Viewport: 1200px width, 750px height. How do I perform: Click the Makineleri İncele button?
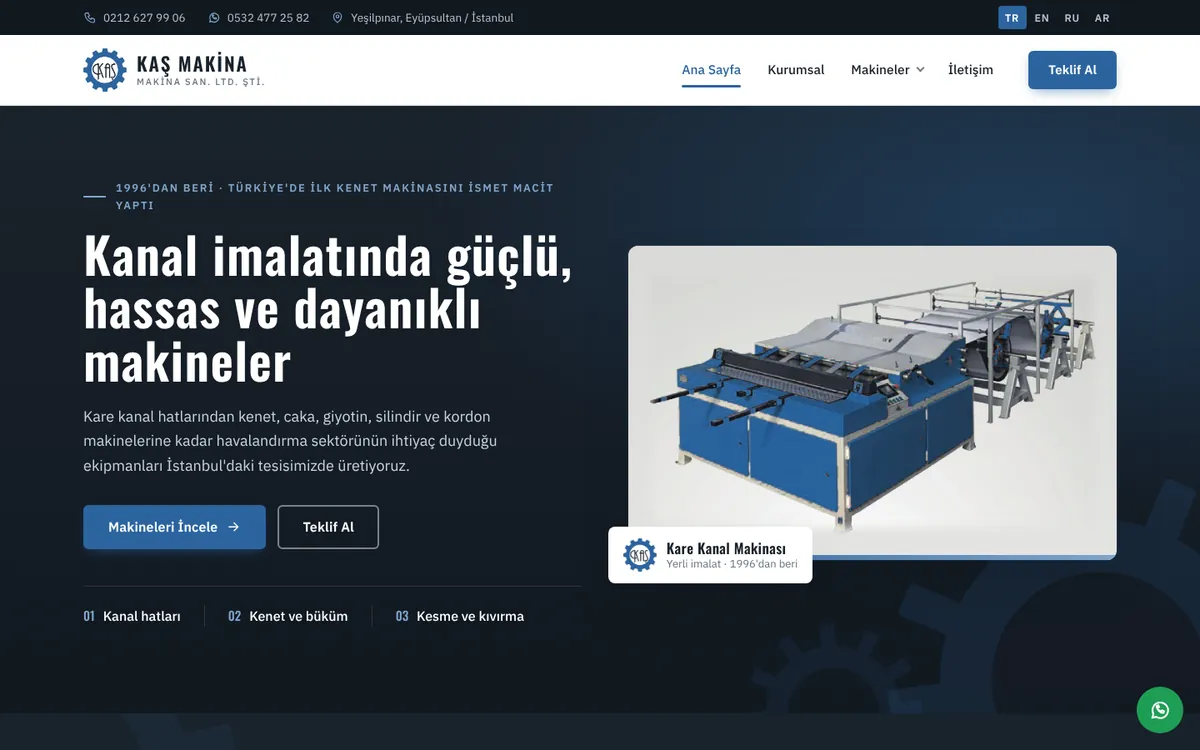(x=174, y=527)
